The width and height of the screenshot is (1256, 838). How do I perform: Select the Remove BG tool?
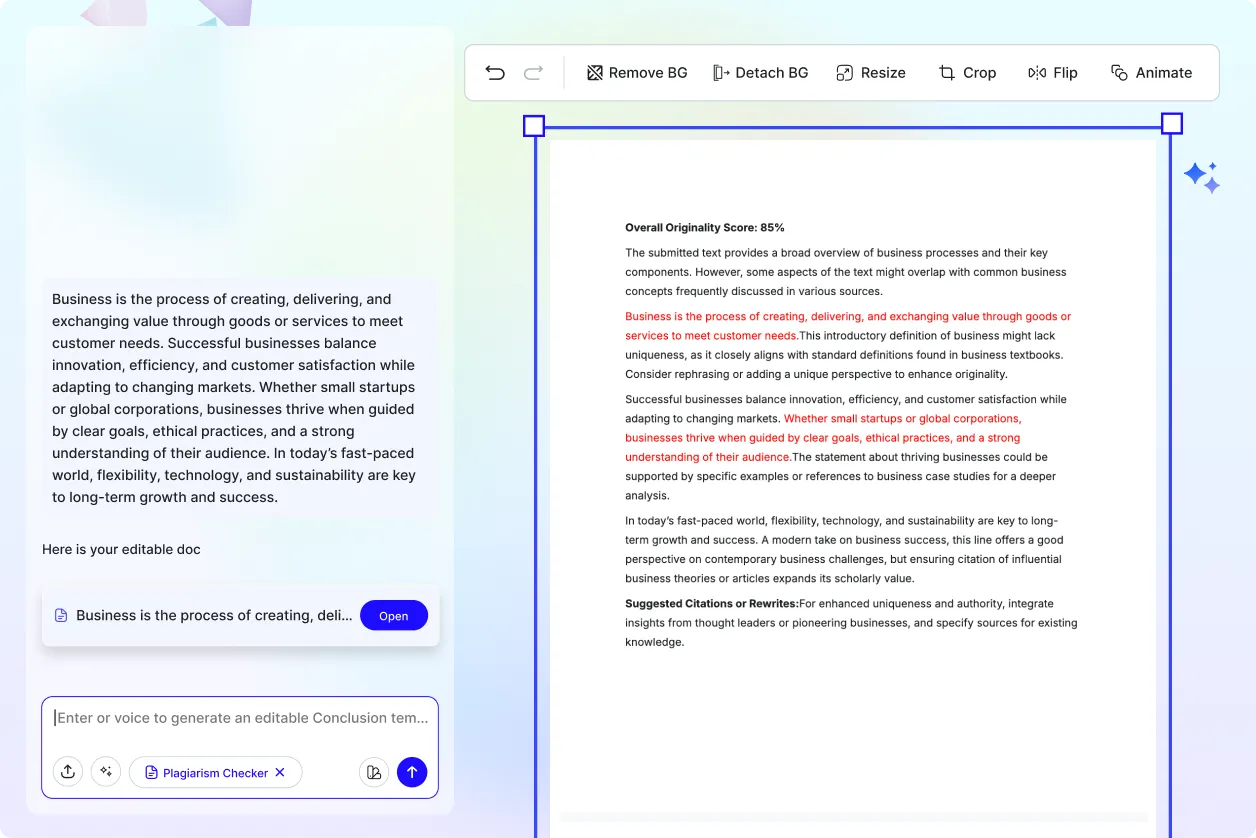[x=637, y=72]
